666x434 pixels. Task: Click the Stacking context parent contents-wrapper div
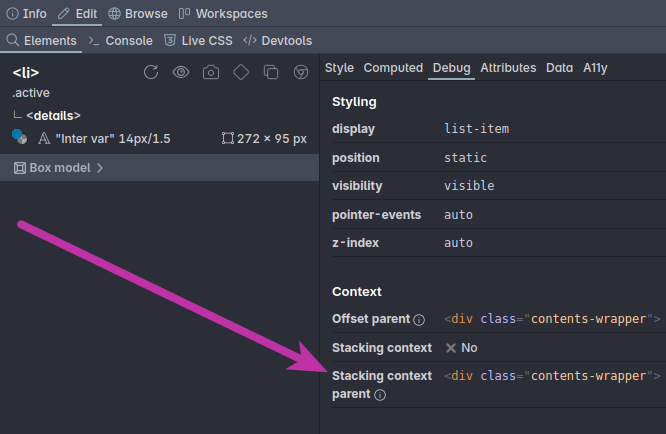point(552,375)
